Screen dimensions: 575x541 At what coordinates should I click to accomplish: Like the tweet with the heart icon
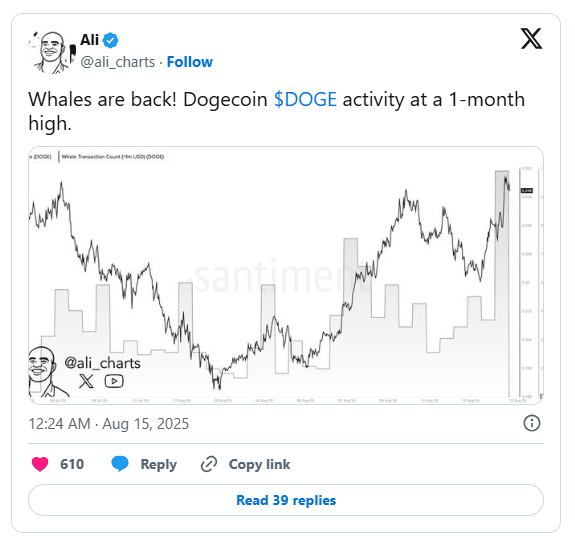point(40,464)
